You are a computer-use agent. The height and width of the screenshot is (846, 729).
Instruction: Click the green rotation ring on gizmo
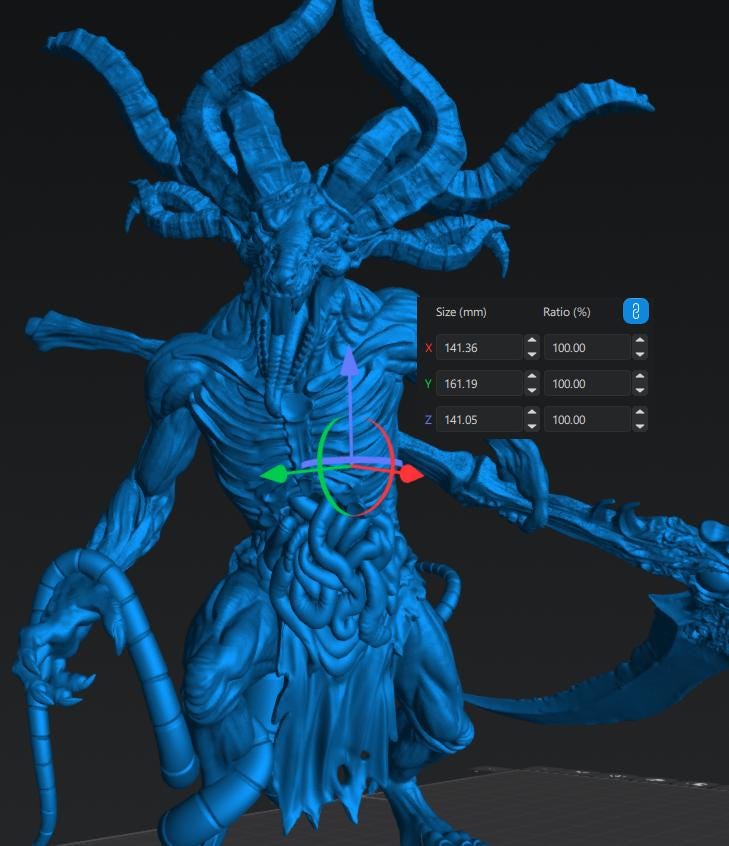click(x=324, y=464)
